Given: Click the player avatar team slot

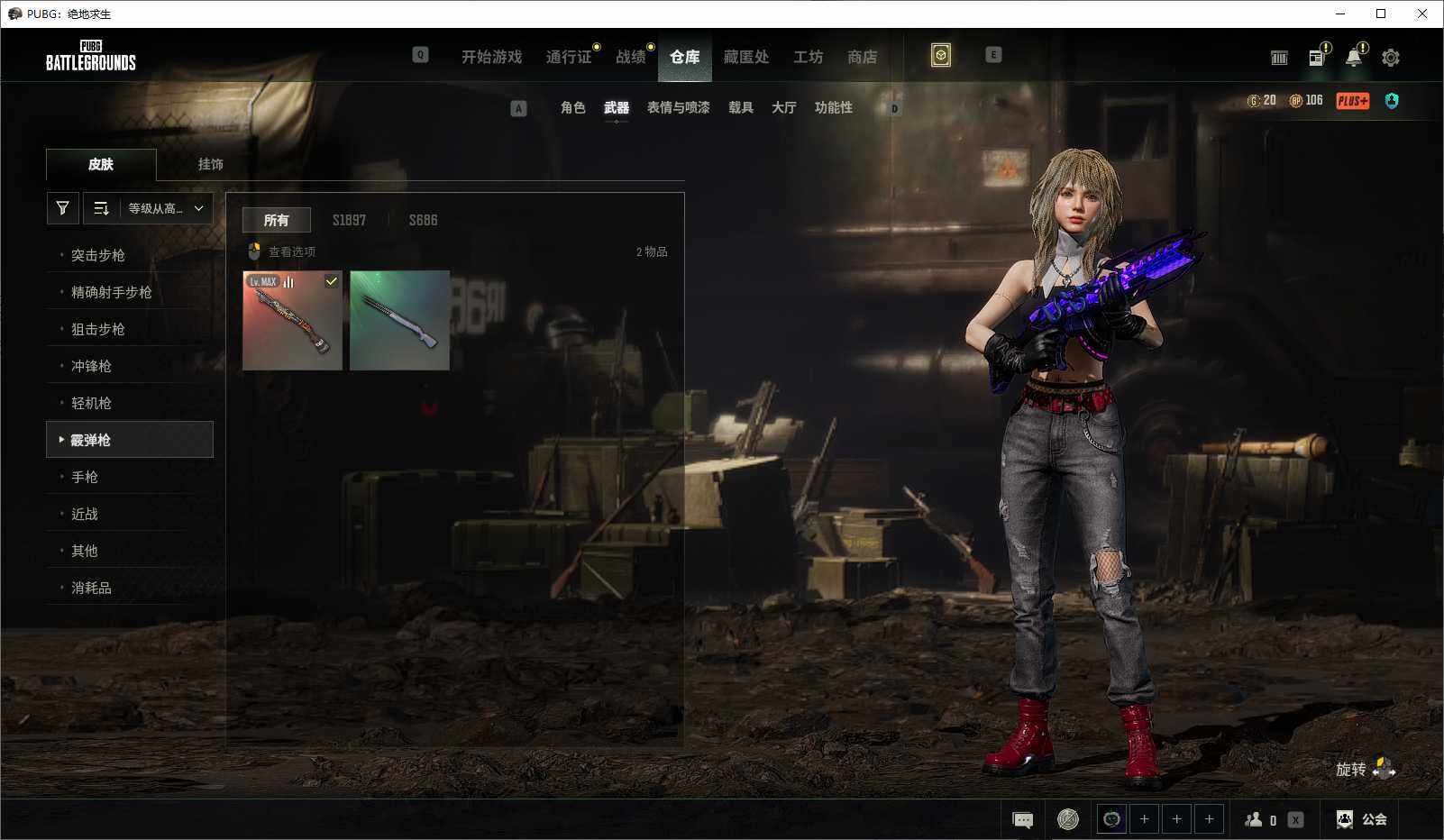Looking at the screenshot, I should (1111, 819).
